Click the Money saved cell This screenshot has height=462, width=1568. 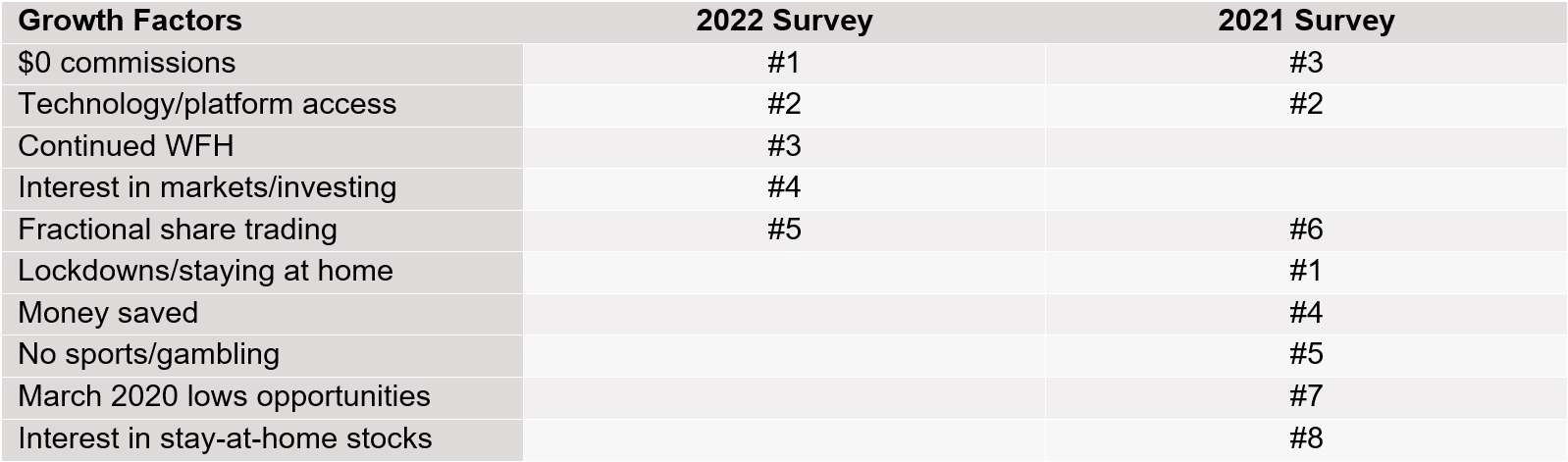(108, 313)
